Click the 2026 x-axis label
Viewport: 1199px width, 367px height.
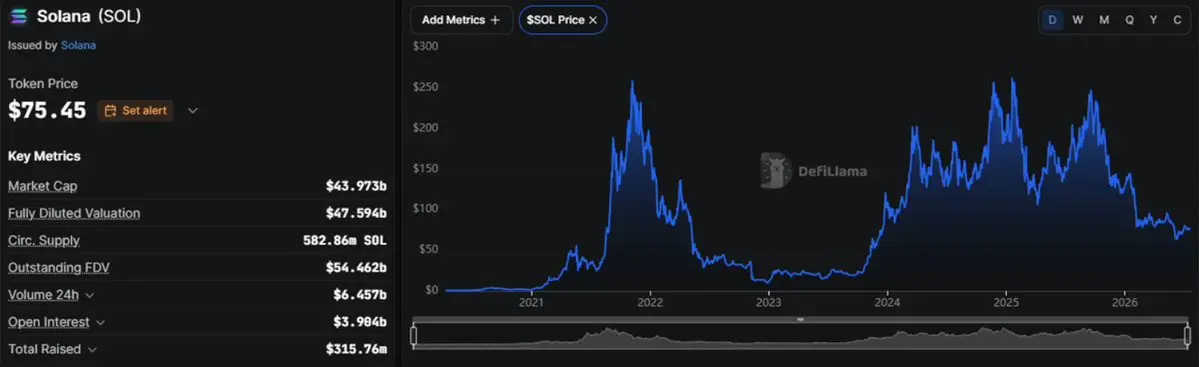(x=1125, y=304)
